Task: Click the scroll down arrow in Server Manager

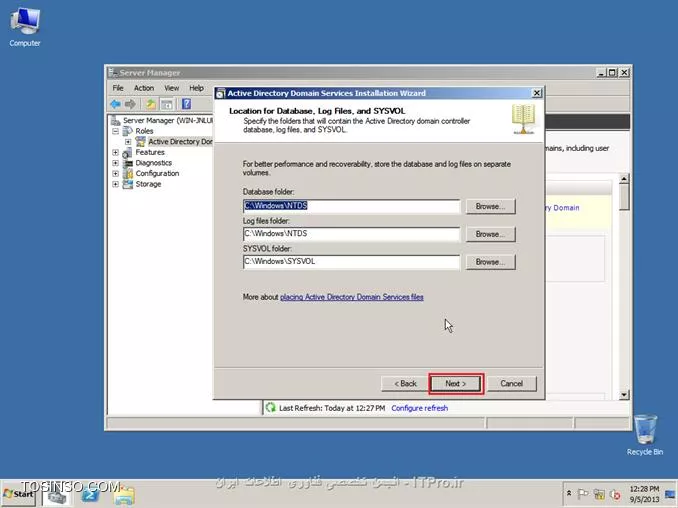Action: (624, 394)
